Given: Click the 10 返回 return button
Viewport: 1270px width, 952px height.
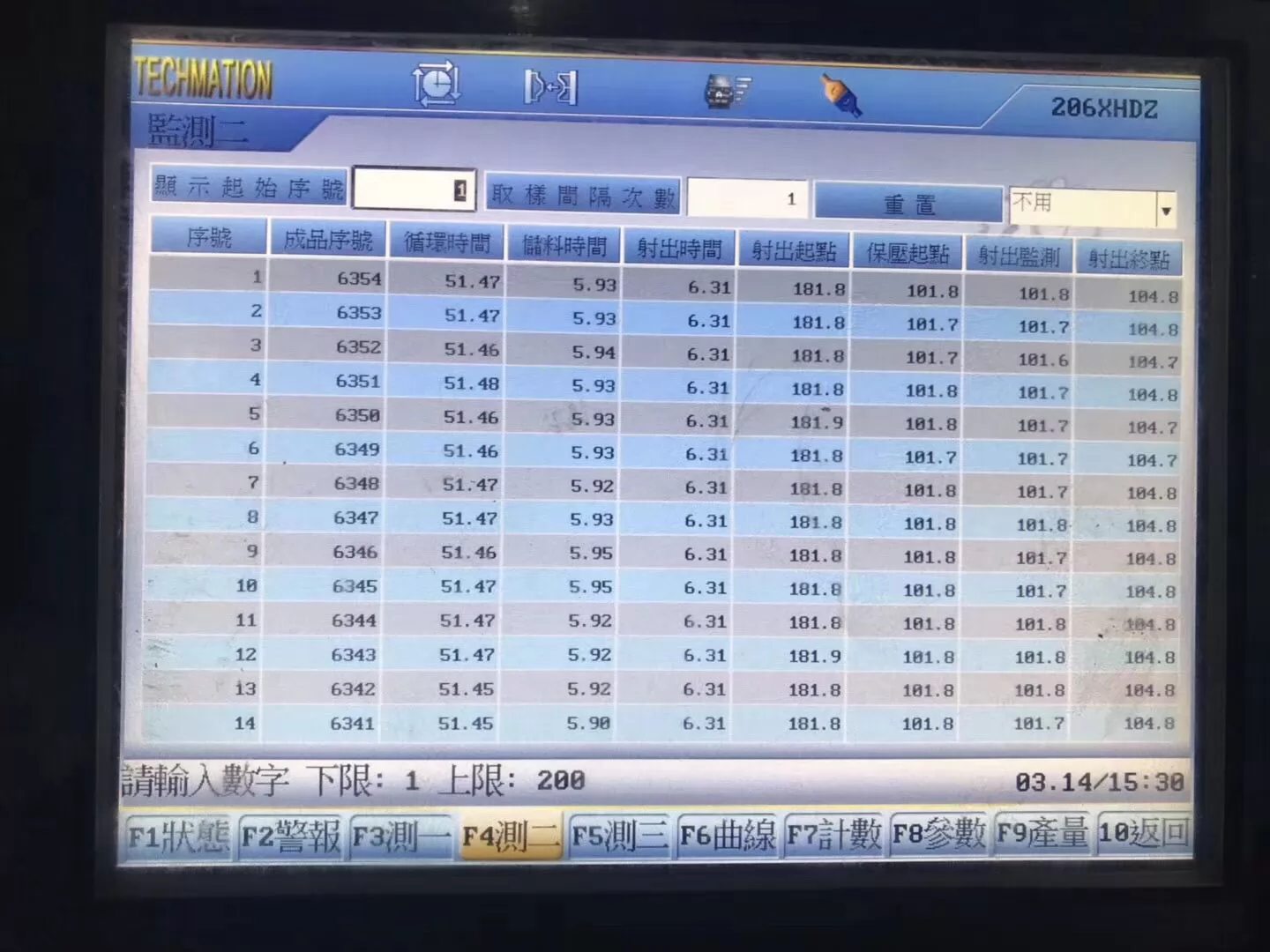Looking at the screenshot, I should 1144,833.
